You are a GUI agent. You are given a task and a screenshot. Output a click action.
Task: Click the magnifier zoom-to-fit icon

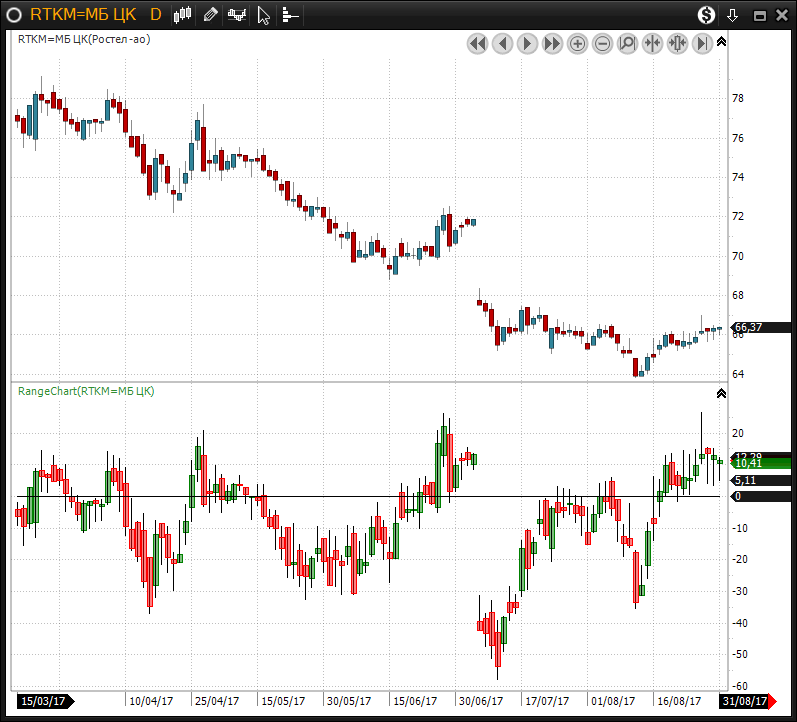[628, 44]
